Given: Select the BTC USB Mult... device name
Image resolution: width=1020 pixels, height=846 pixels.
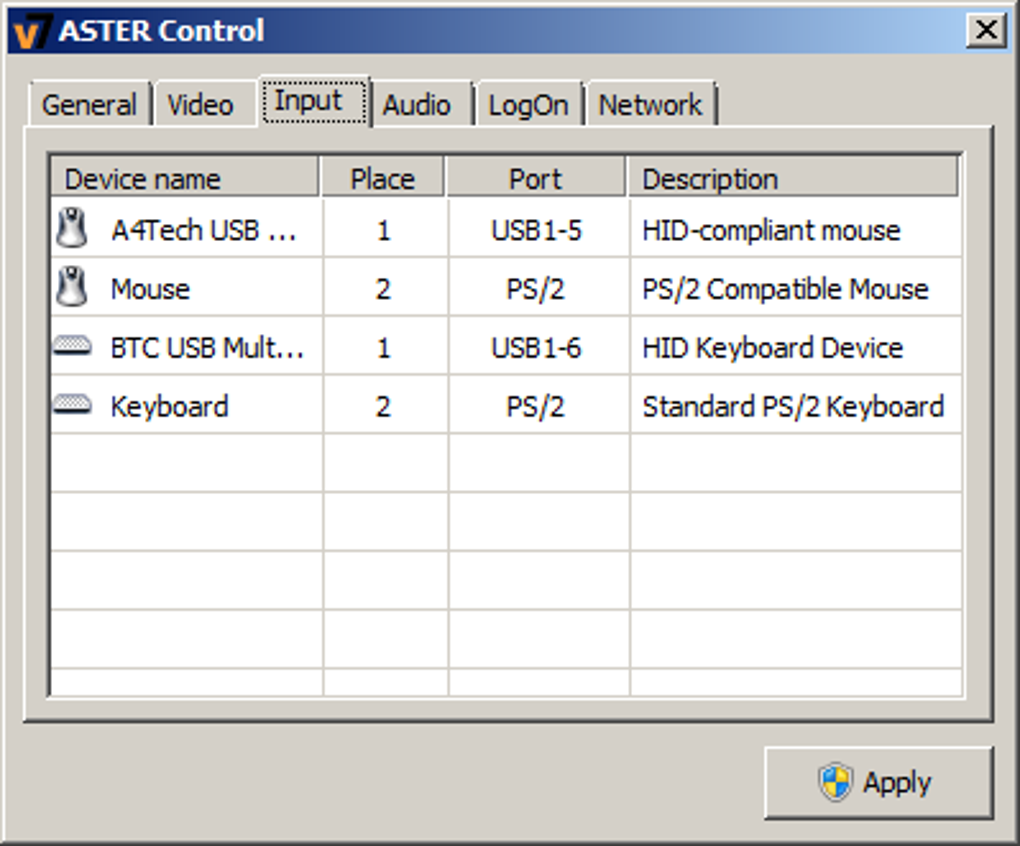Looking at the screenshot, I should [x=208, y=347].
